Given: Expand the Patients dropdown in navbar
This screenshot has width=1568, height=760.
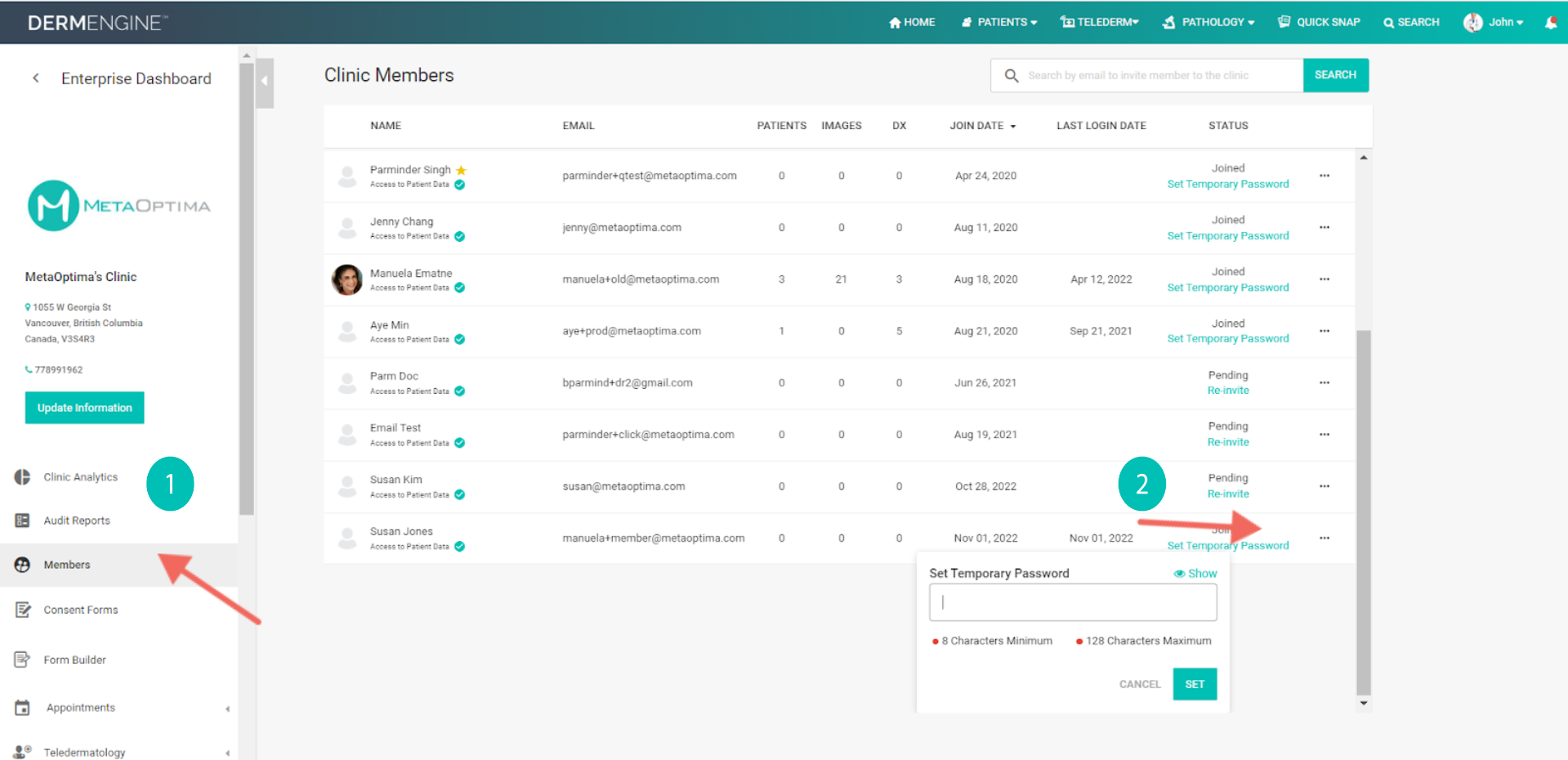Looking at the screenshot, I should 1000,22.
